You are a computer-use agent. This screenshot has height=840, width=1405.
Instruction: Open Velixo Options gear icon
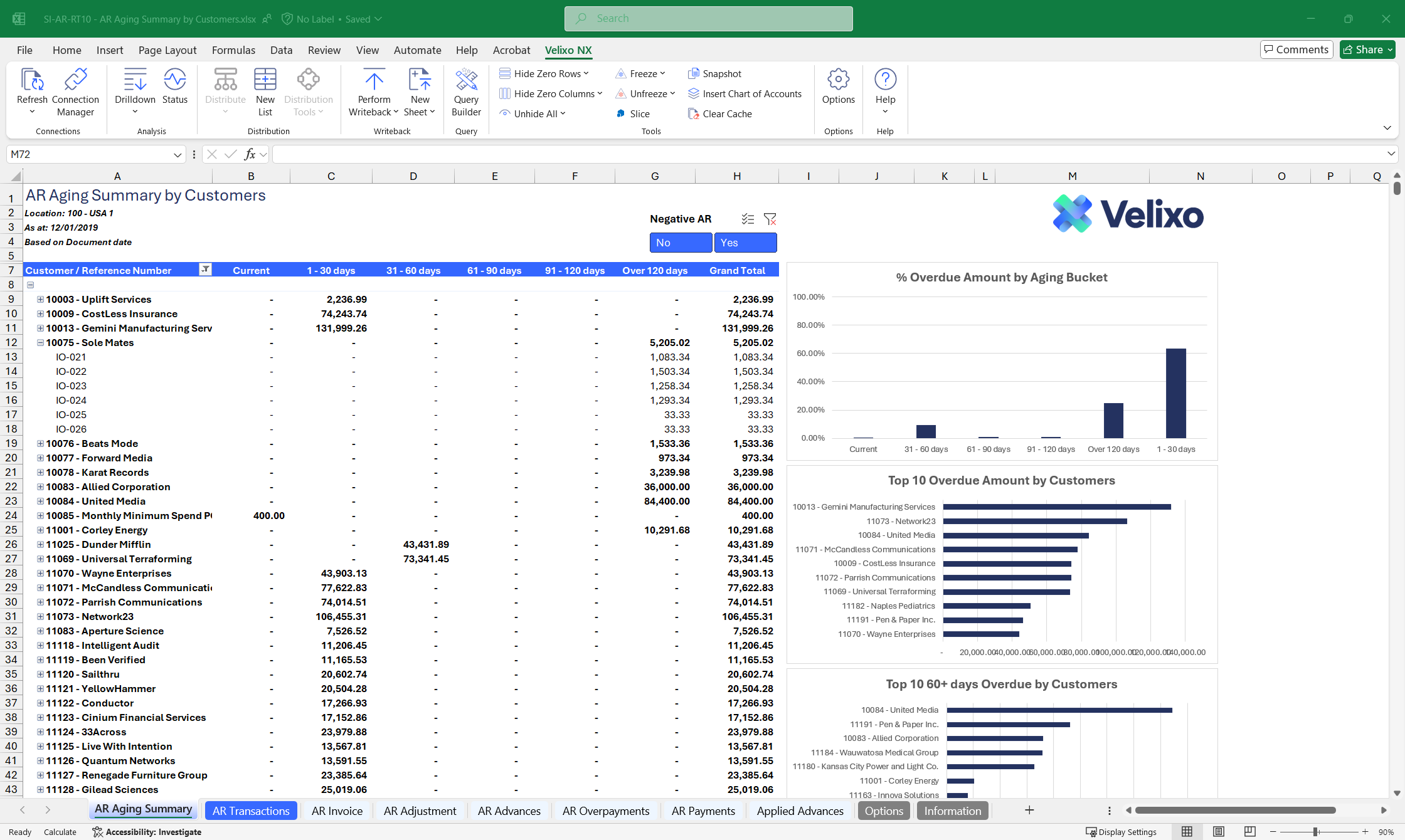[x=838, y=80]
